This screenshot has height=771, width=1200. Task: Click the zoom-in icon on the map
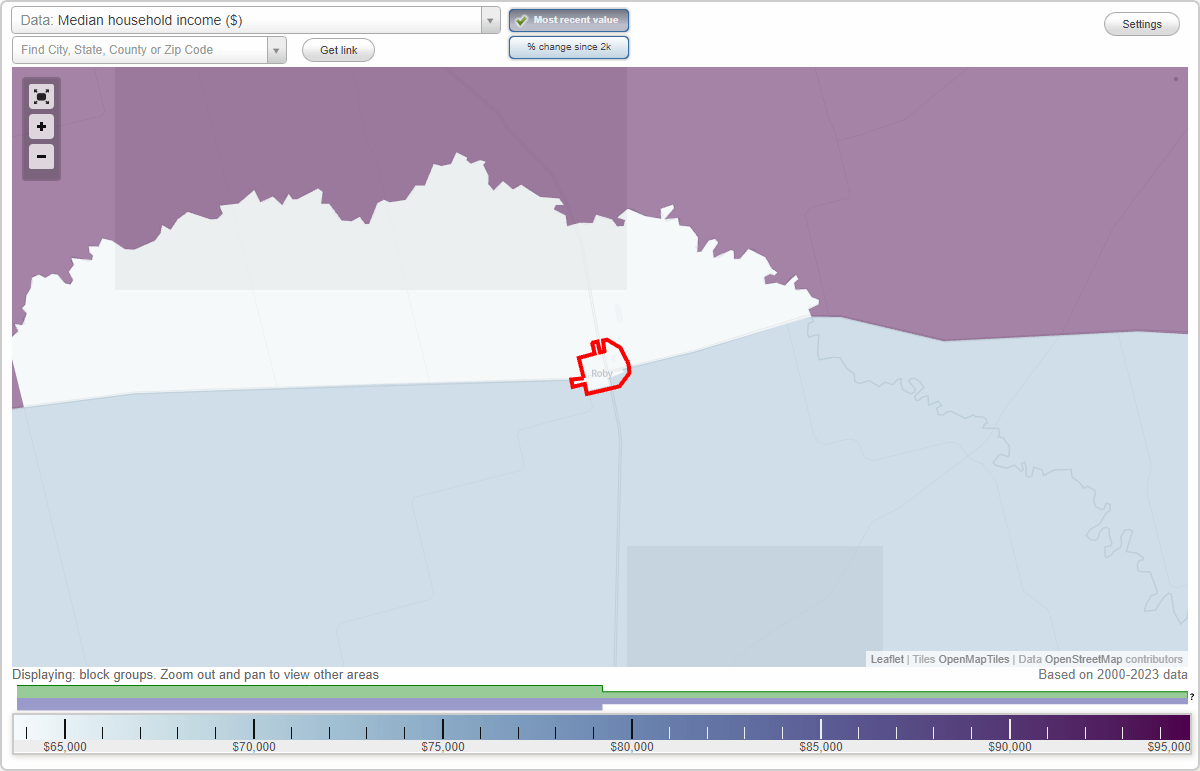[41, 127]
